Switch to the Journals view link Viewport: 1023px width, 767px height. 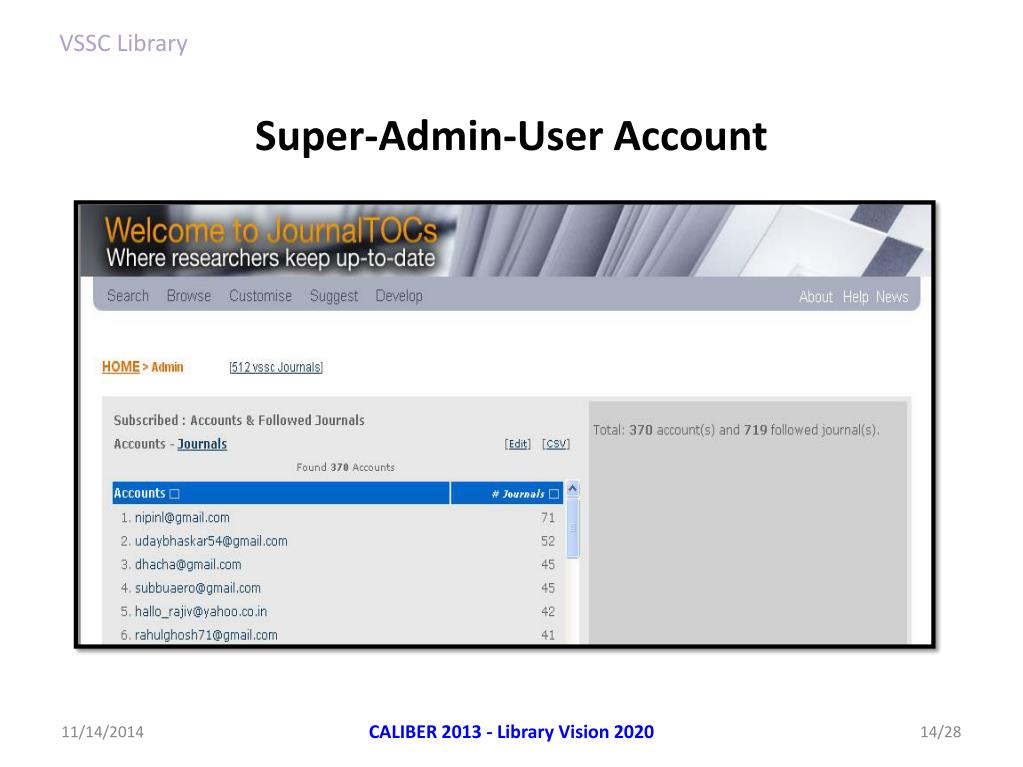pos(202,444)
